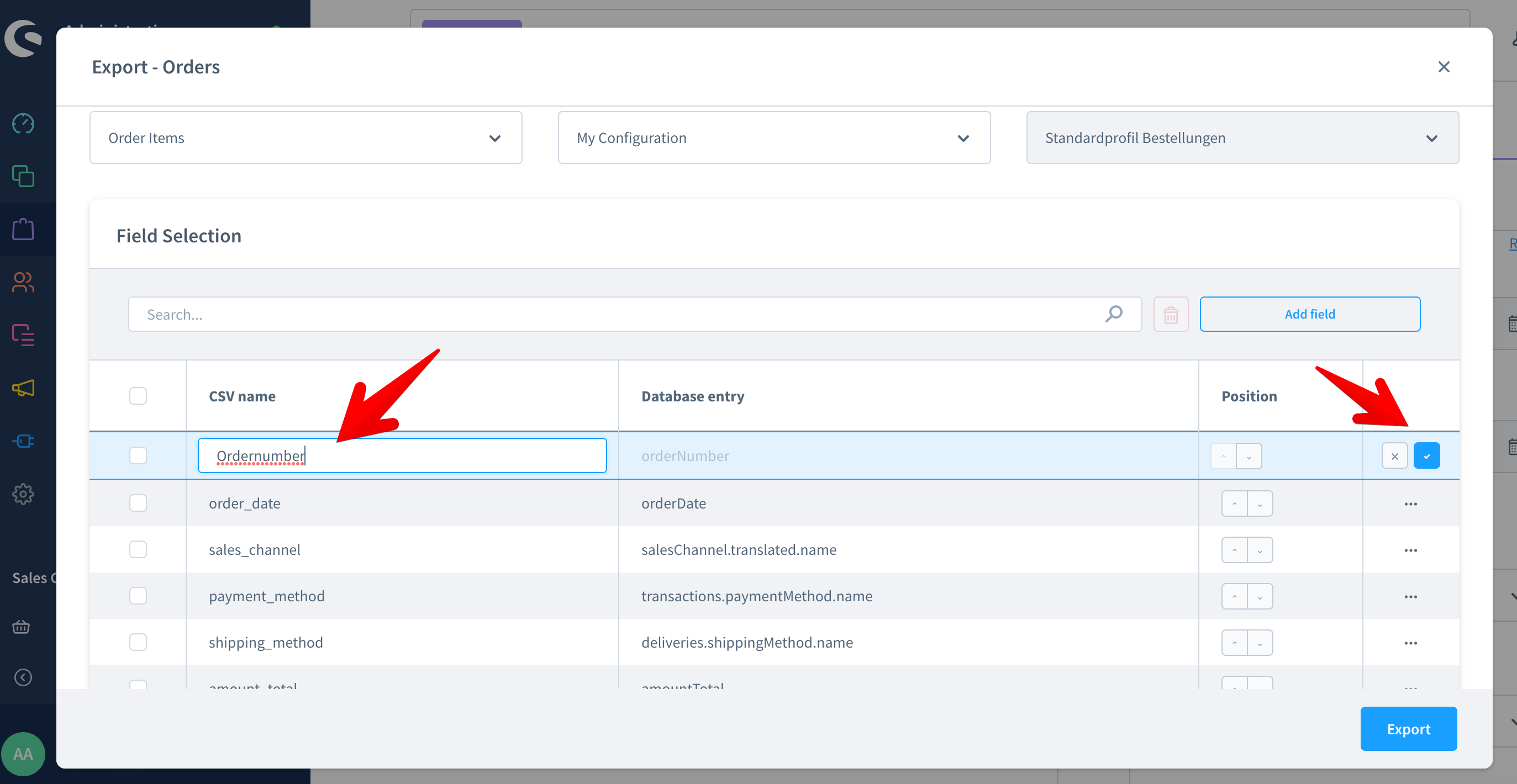Close the Export - Orders dialog
This screenshot has height=784, width=1517.
[x=1444, y=67]
